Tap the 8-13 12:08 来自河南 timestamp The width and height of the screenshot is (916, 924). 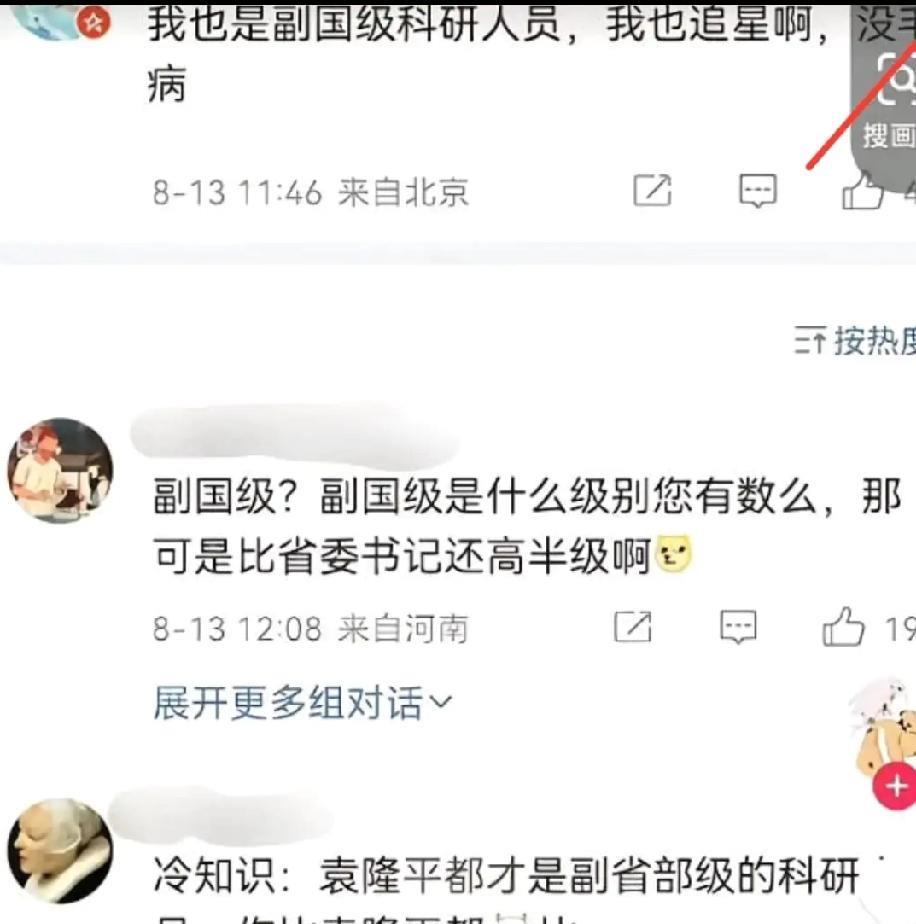click(x=311, y=628)
